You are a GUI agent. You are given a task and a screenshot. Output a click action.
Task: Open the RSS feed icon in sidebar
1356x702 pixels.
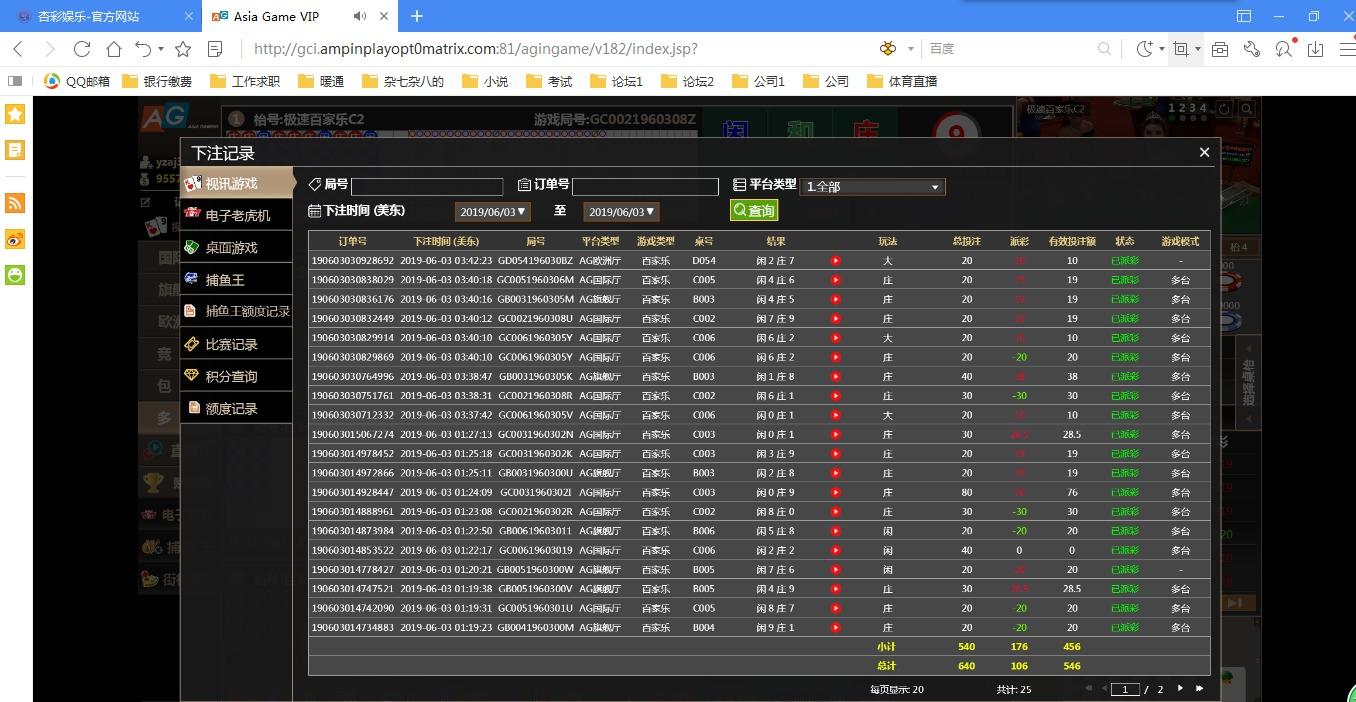point(15,203)
